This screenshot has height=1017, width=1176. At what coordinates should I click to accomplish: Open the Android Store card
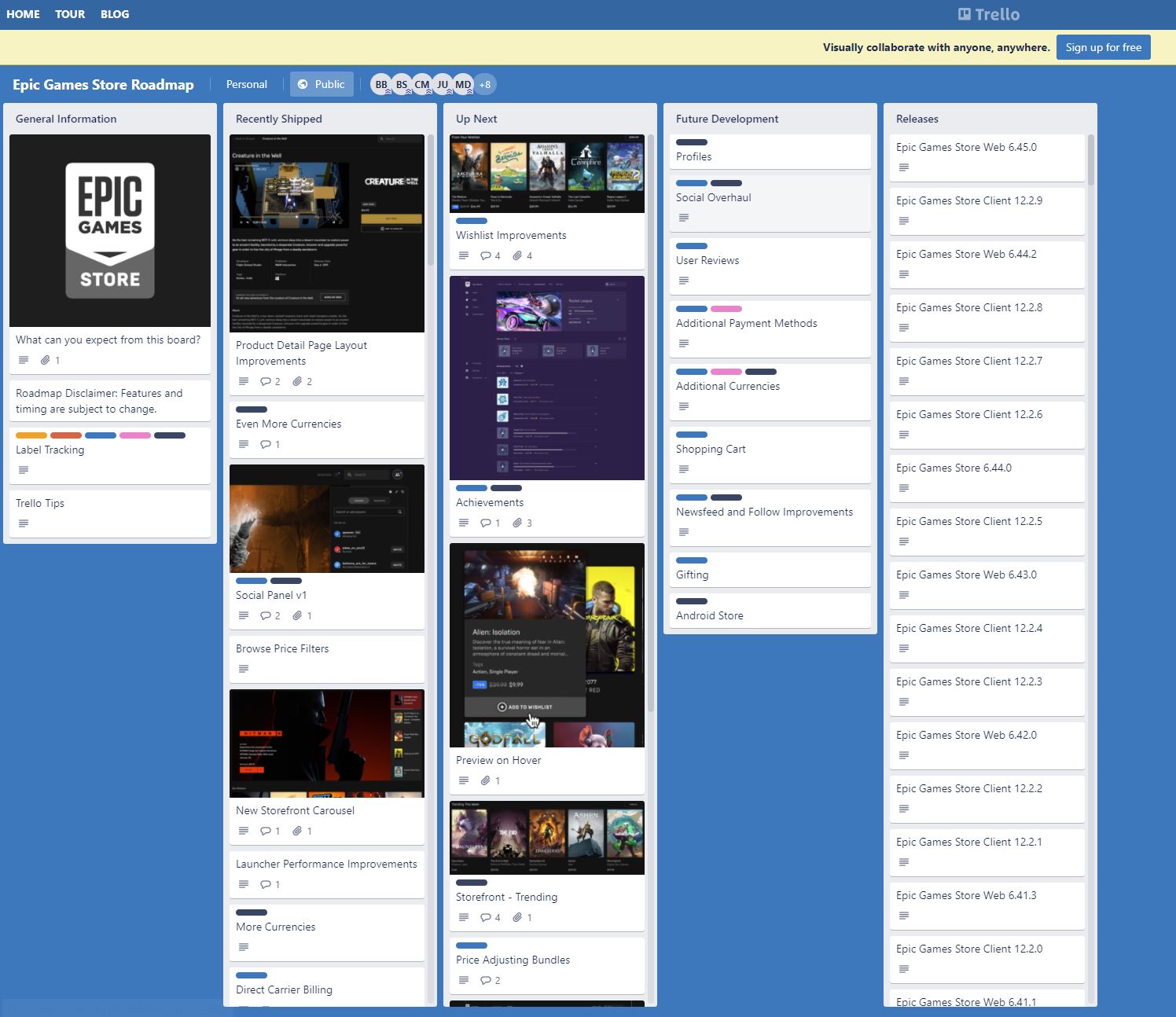770,610
